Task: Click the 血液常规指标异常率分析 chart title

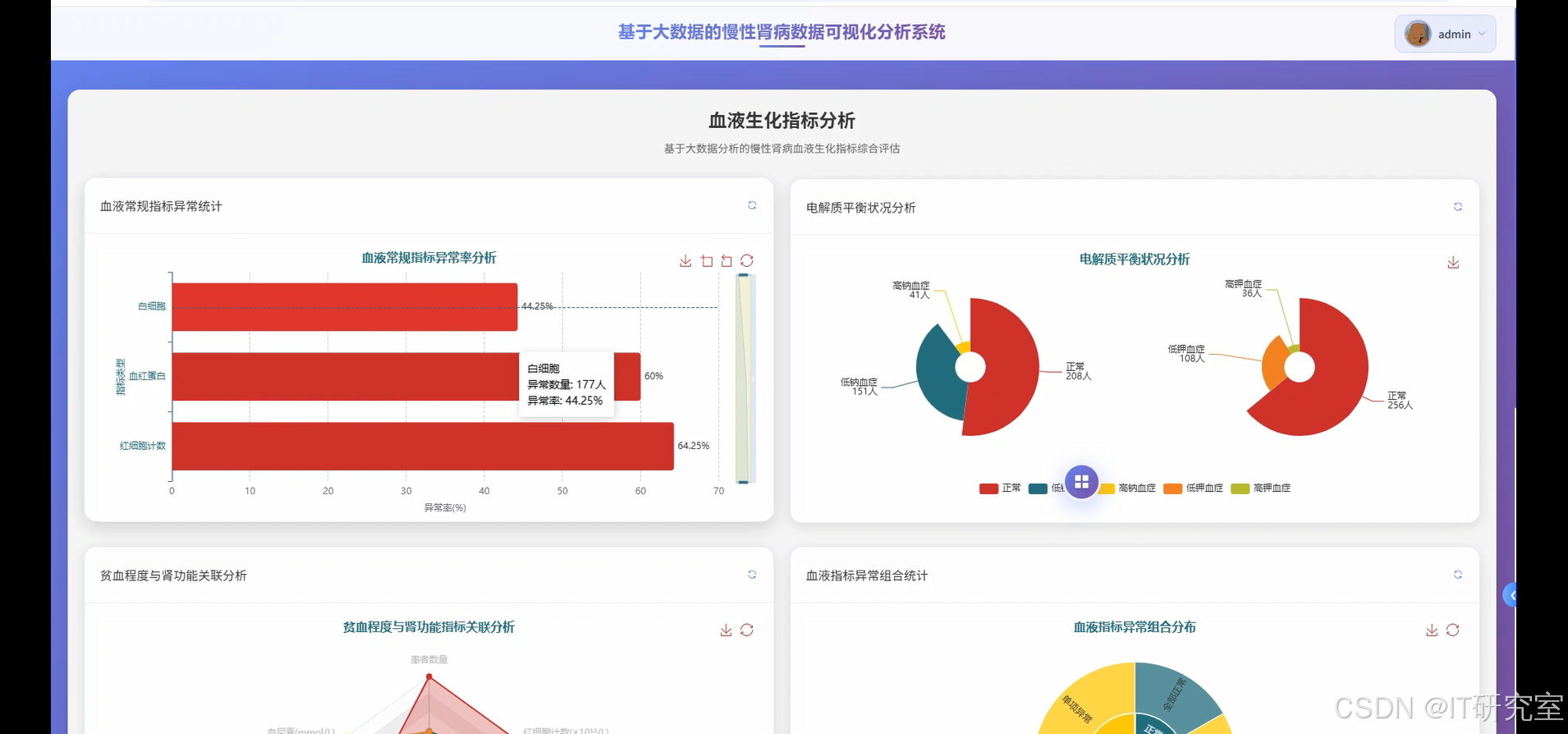Action: coord(429,258)
